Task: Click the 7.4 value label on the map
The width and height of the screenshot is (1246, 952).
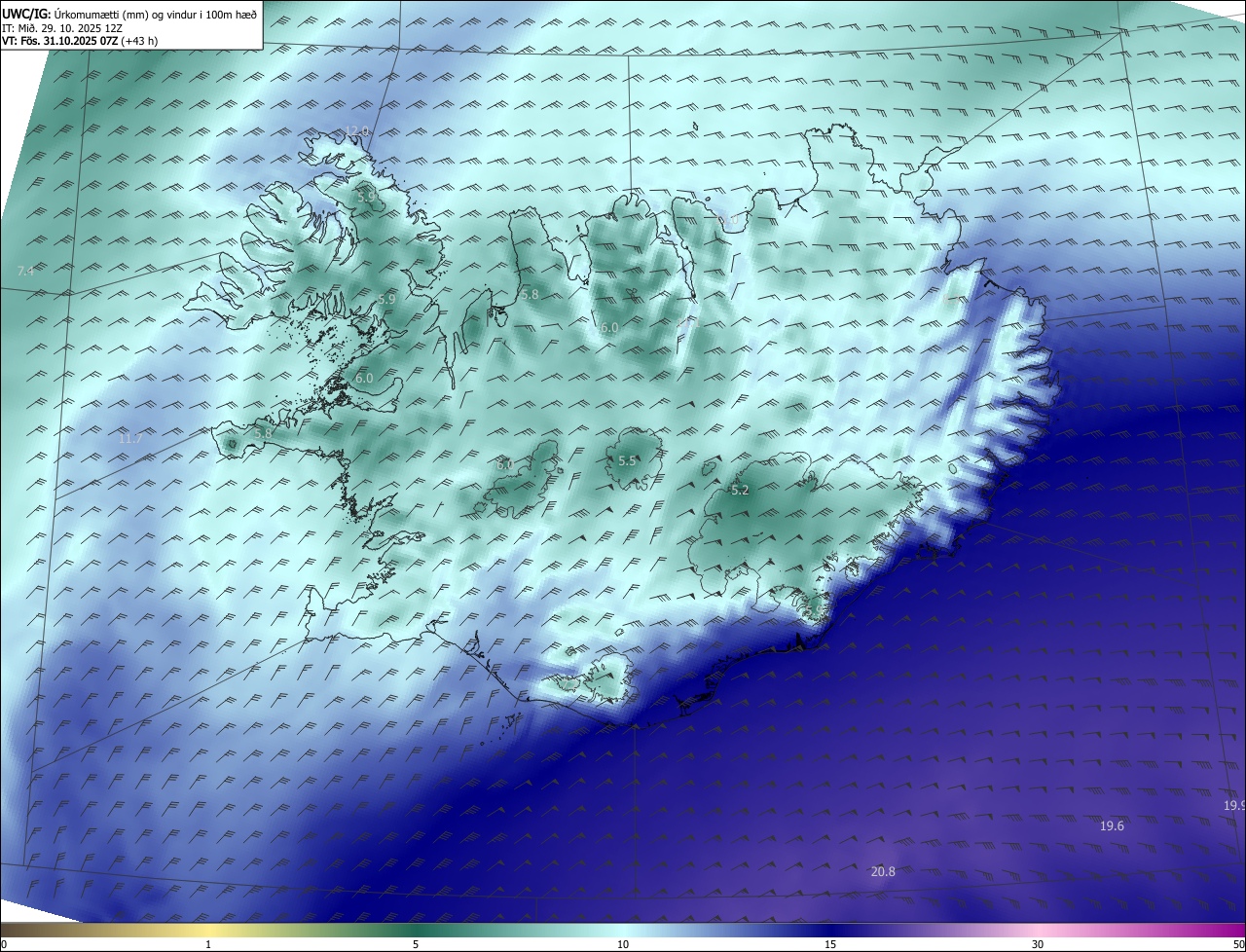Action: [25, 271]
